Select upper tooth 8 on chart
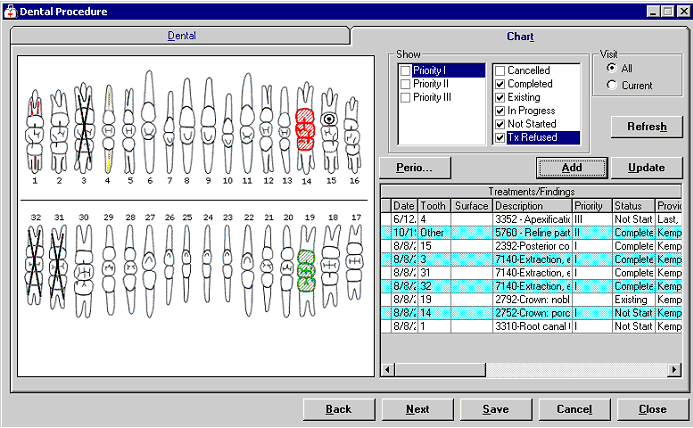Viewport: 693px width, 428px height. [190, 125]
